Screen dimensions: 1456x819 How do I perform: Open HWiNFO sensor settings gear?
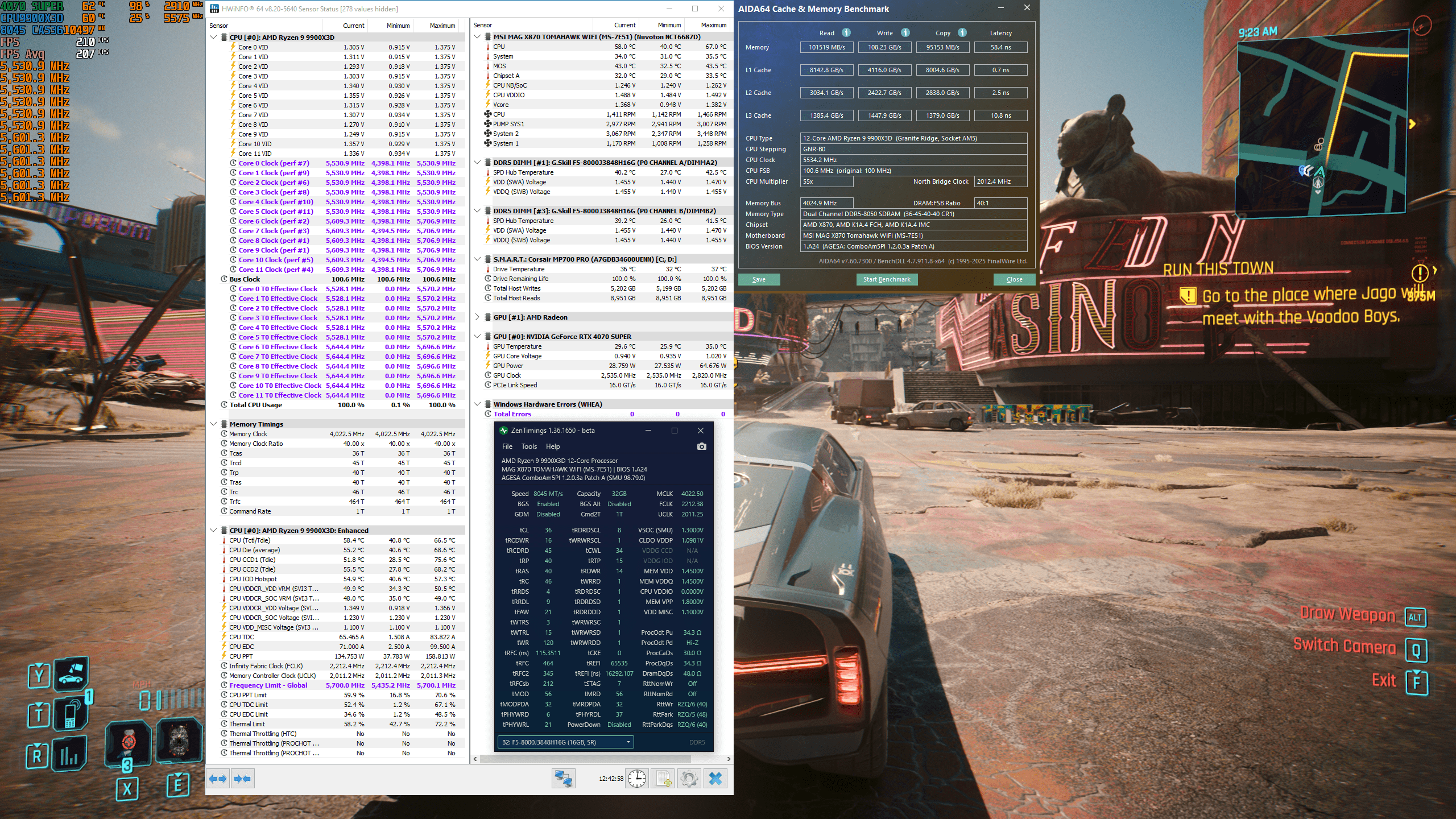click(x=689, y=779)
